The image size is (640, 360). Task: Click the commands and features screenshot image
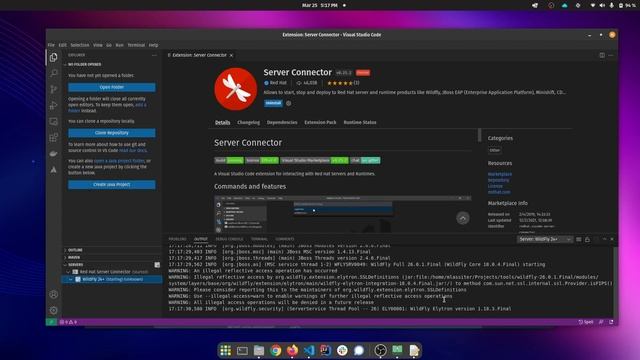pyautogui.click(x=342, y=214)
